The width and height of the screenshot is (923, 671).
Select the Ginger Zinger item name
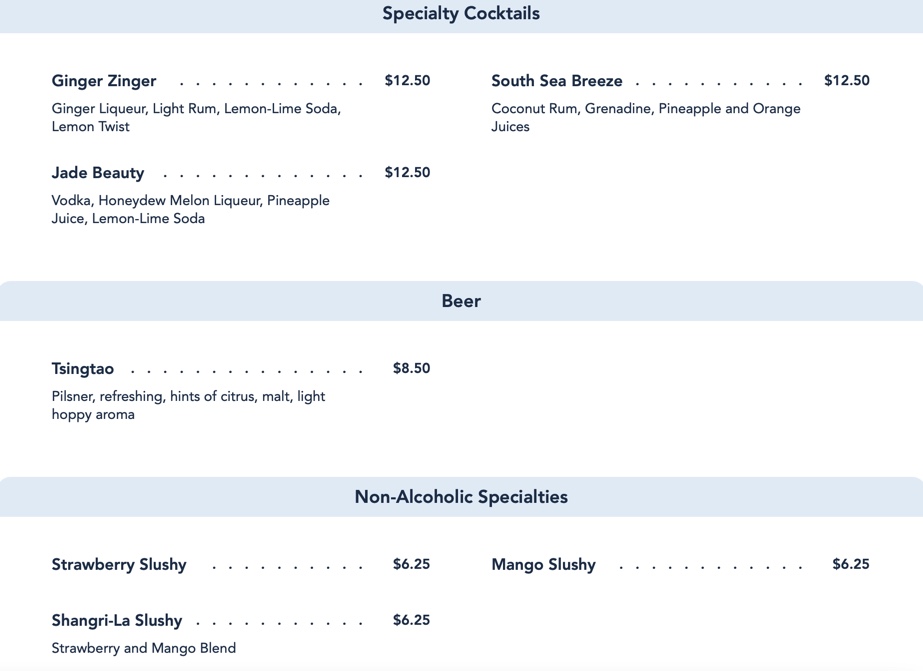(104, 81)
